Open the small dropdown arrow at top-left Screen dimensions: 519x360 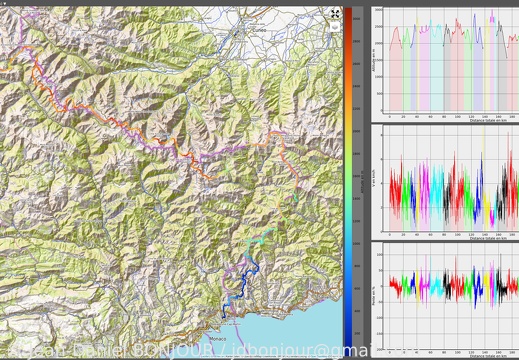4,3
